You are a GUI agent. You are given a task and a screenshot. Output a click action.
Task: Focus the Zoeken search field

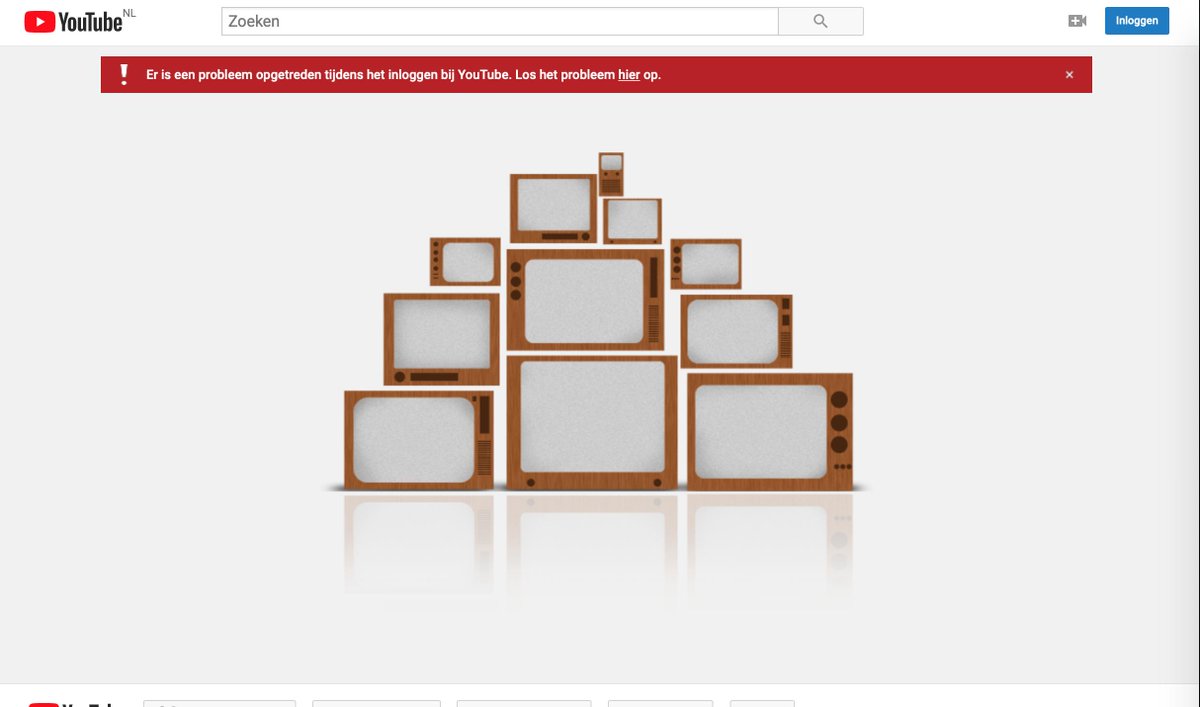pyautogui.click(x=500, y=21)
